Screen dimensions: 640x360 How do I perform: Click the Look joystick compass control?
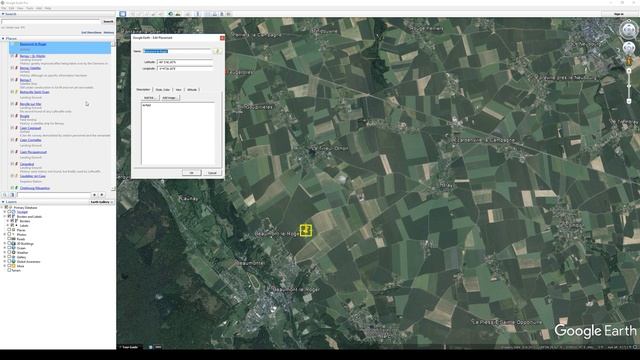(629, 29)
